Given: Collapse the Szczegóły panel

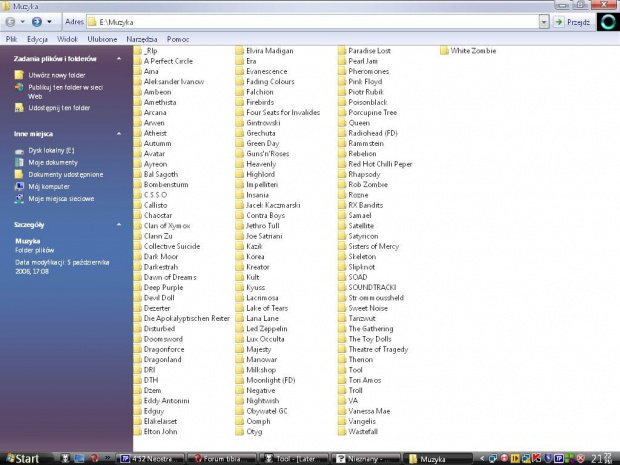Looking at the screenshot, I should click(x=119, y=225).
